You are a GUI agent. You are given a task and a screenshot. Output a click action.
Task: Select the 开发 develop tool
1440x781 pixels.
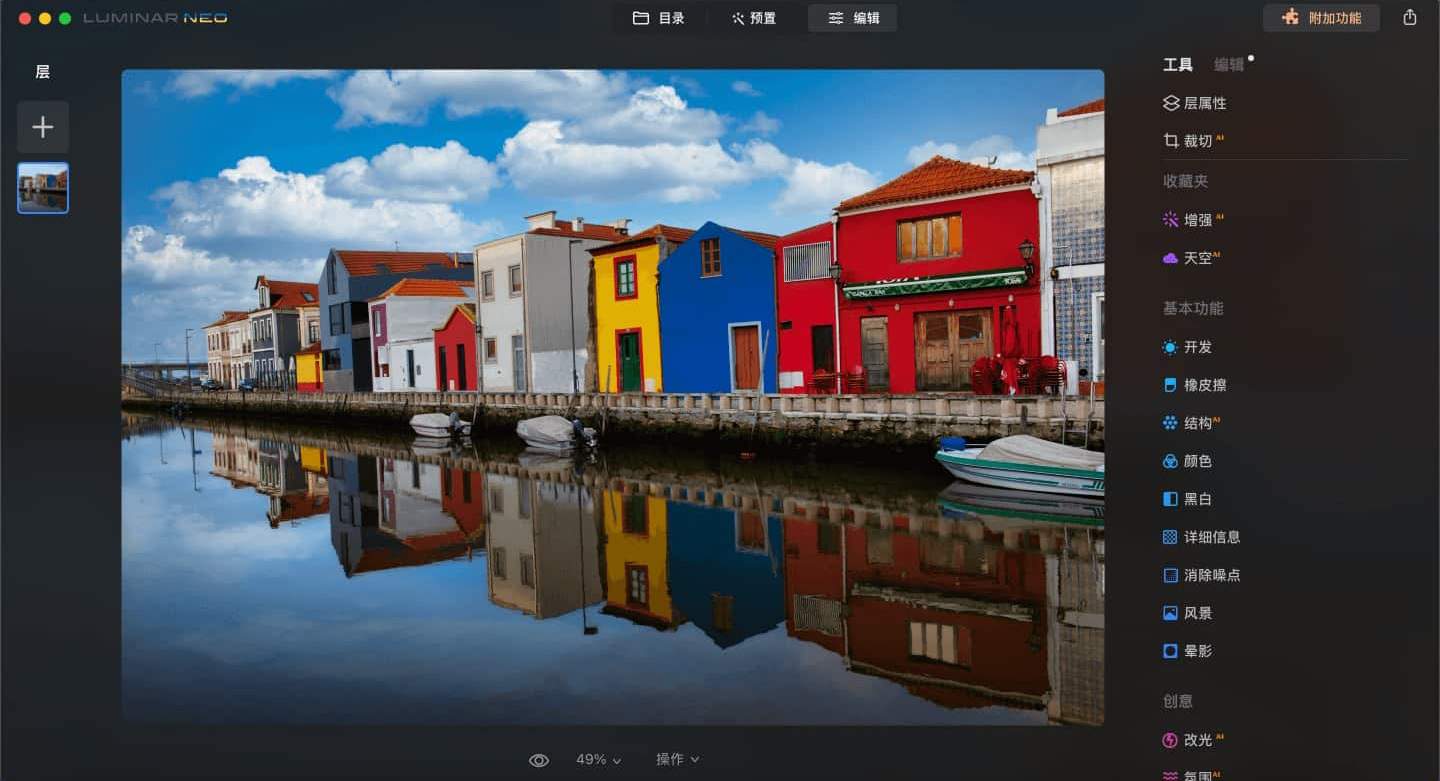(x=1196, y=347)
